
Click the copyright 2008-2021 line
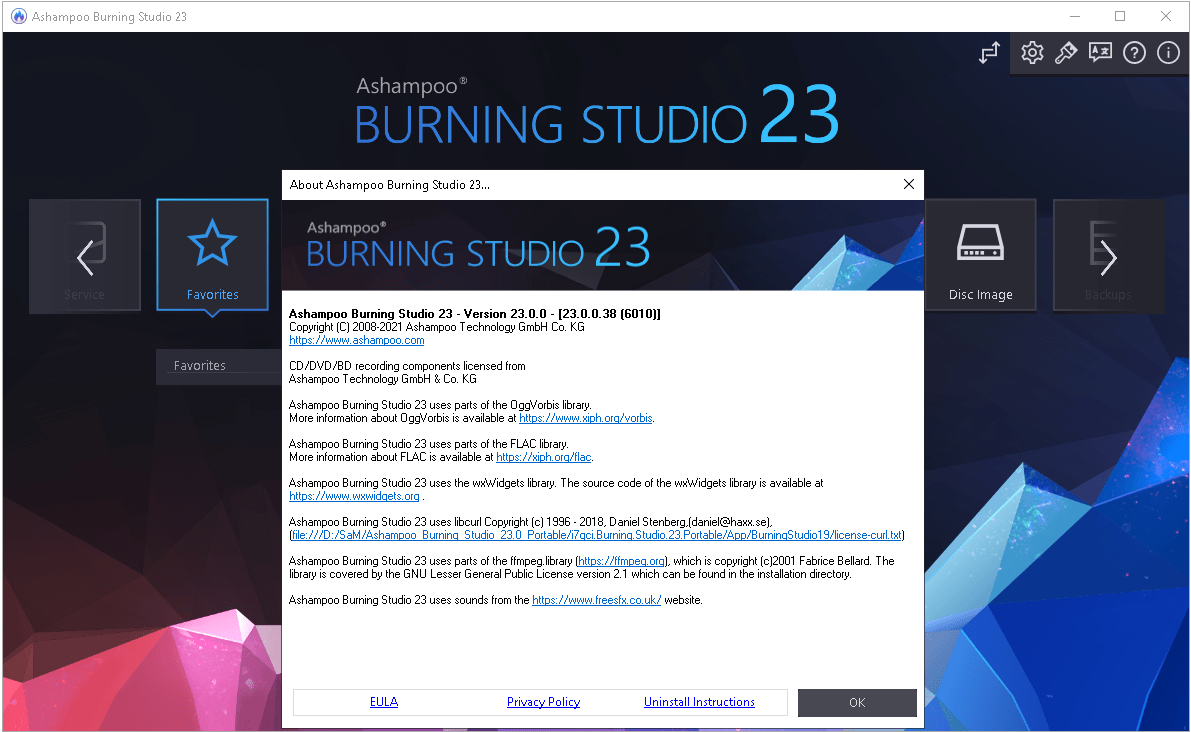437,327
